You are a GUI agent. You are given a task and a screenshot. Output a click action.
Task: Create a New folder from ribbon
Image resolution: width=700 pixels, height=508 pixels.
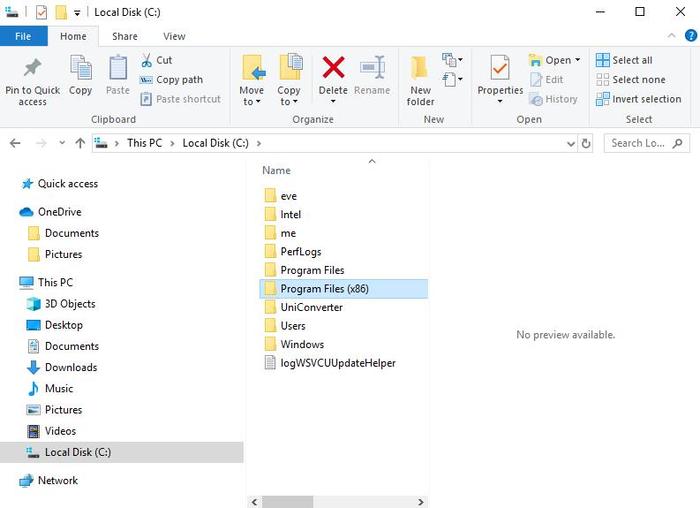(420, 80)
